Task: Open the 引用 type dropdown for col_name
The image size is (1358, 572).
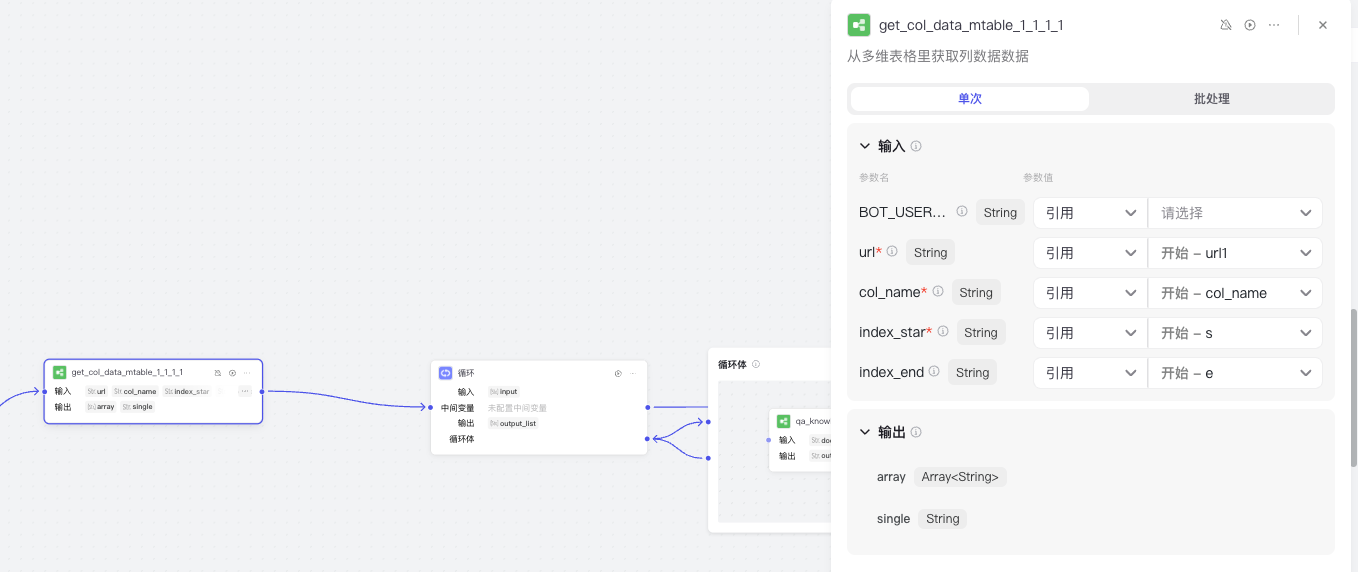Action: click(1090, 293)
